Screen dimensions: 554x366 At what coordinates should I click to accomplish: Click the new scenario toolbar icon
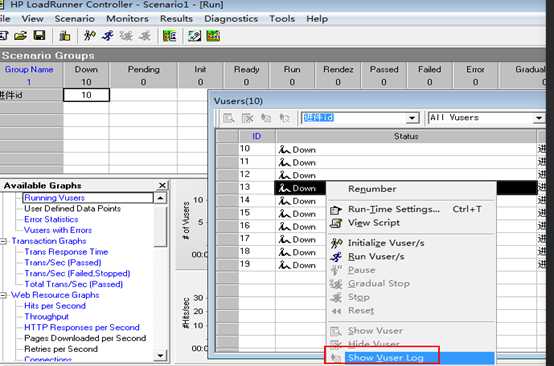pyautogui.click(x=4, y=35)
